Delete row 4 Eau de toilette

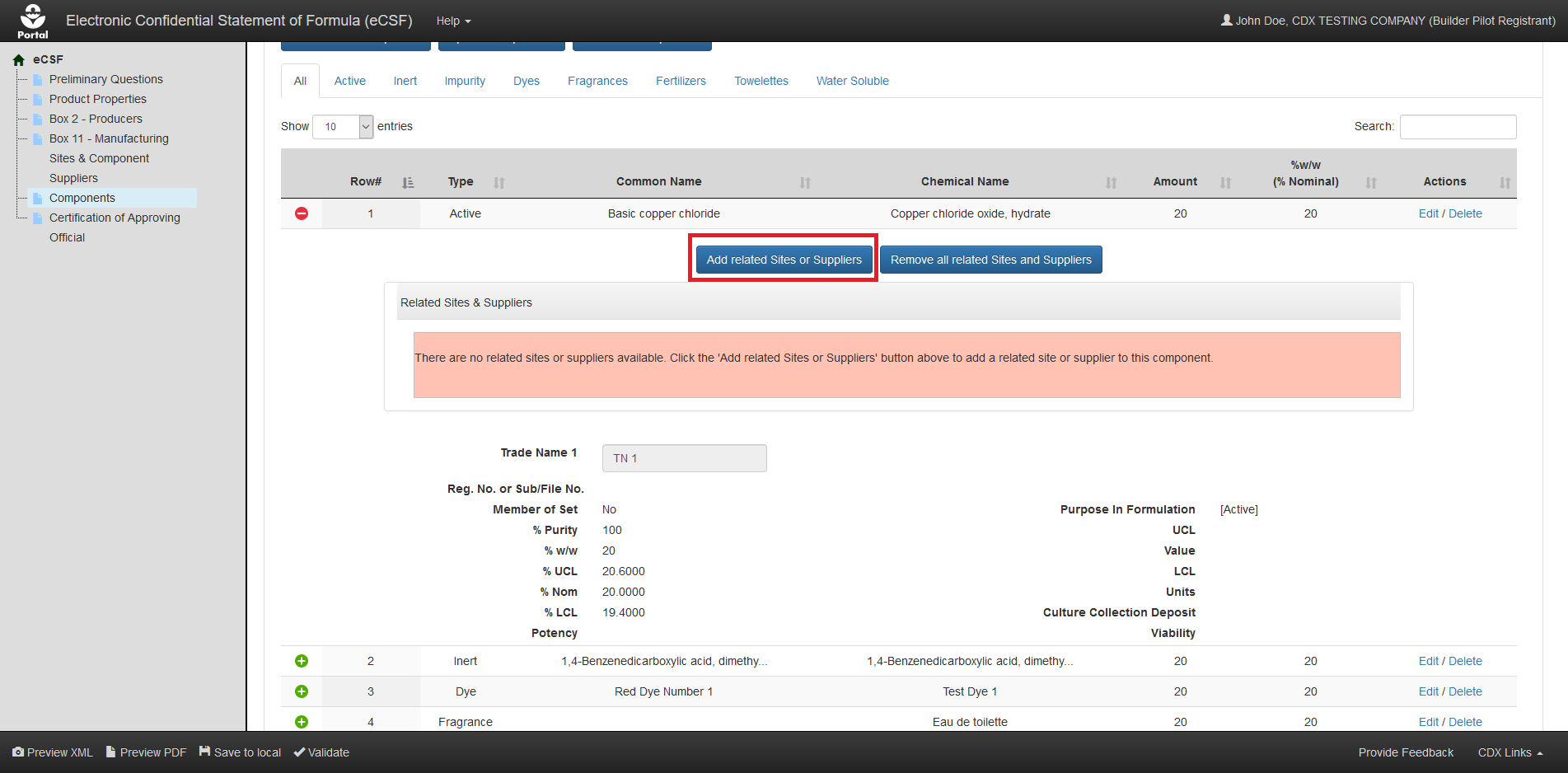pyautogui.click(x=1465, y=722)
